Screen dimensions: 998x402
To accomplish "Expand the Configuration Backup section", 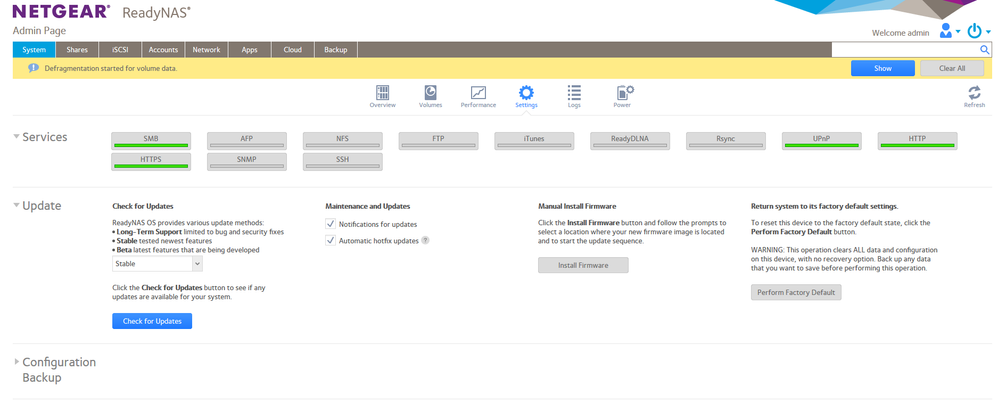I will click(x=16, y=362).
